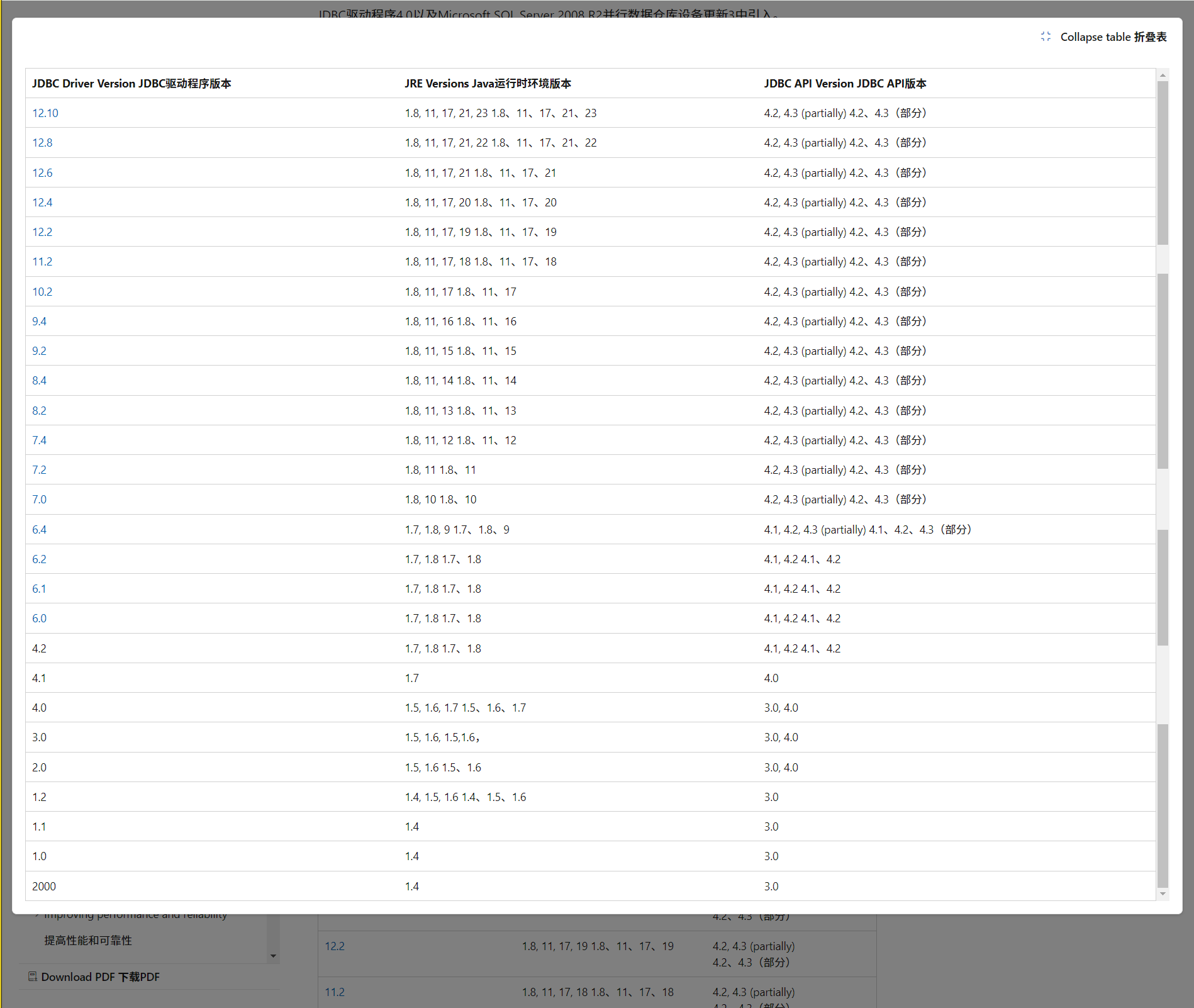The image size is (1194, 1008).
Task: Open the 6.1 driver version link
Action: point(39,589)
